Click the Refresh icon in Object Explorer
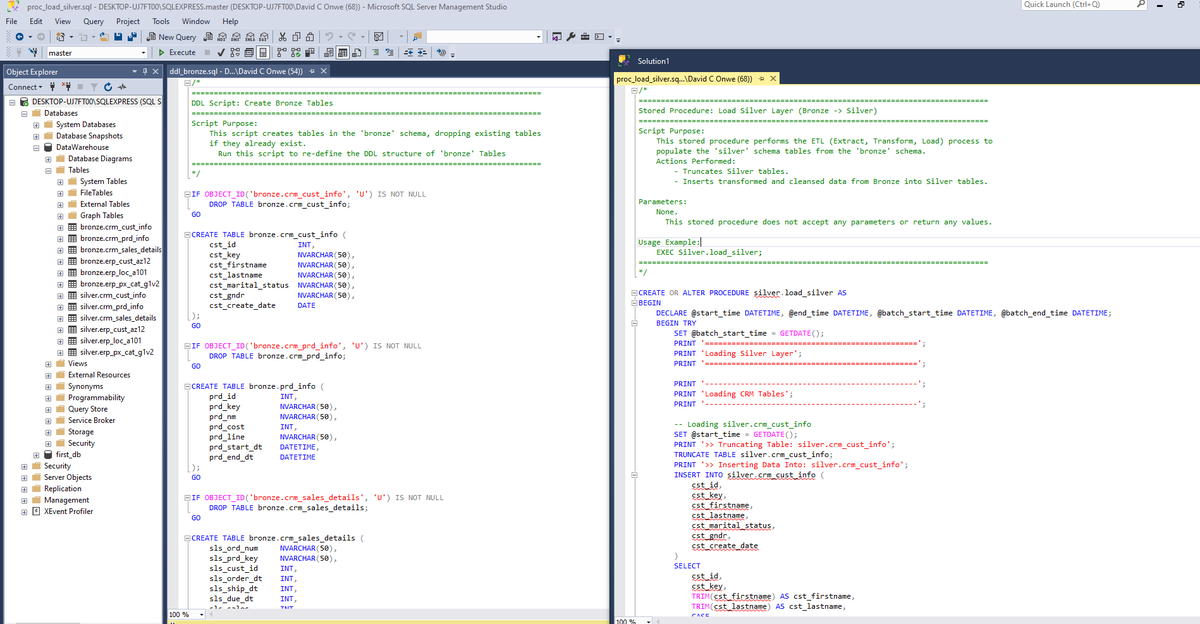Screen dimensions: 1200x624 pyautogui.click(x=108, y=87)
